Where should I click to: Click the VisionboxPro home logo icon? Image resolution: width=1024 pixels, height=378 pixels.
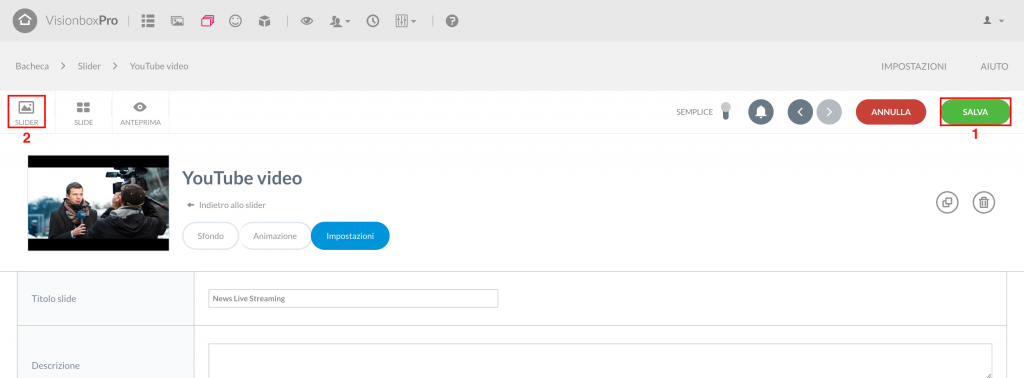25,21
